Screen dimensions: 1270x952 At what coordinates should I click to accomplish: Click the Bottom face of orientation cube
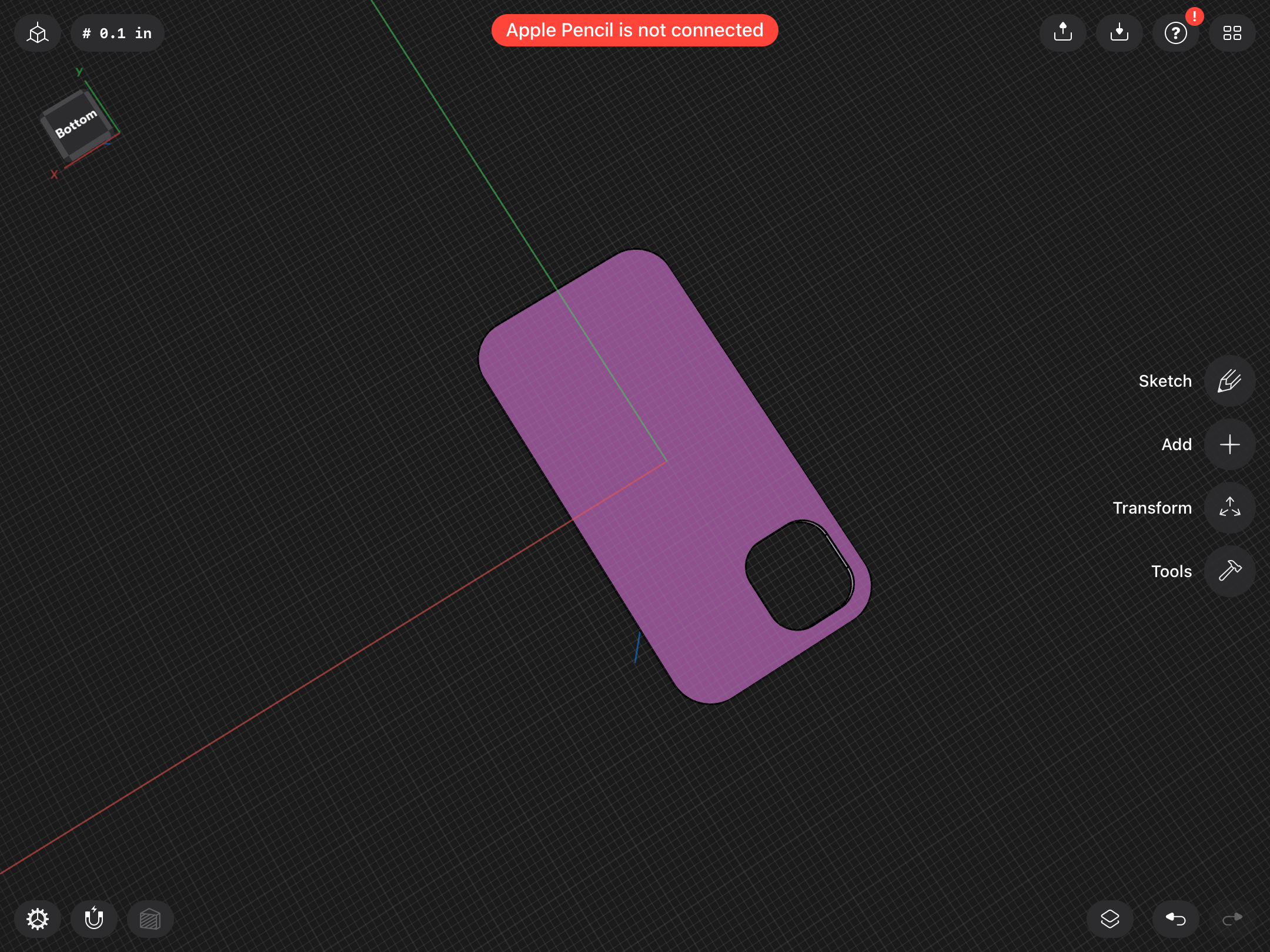click(x=76, y=125)
